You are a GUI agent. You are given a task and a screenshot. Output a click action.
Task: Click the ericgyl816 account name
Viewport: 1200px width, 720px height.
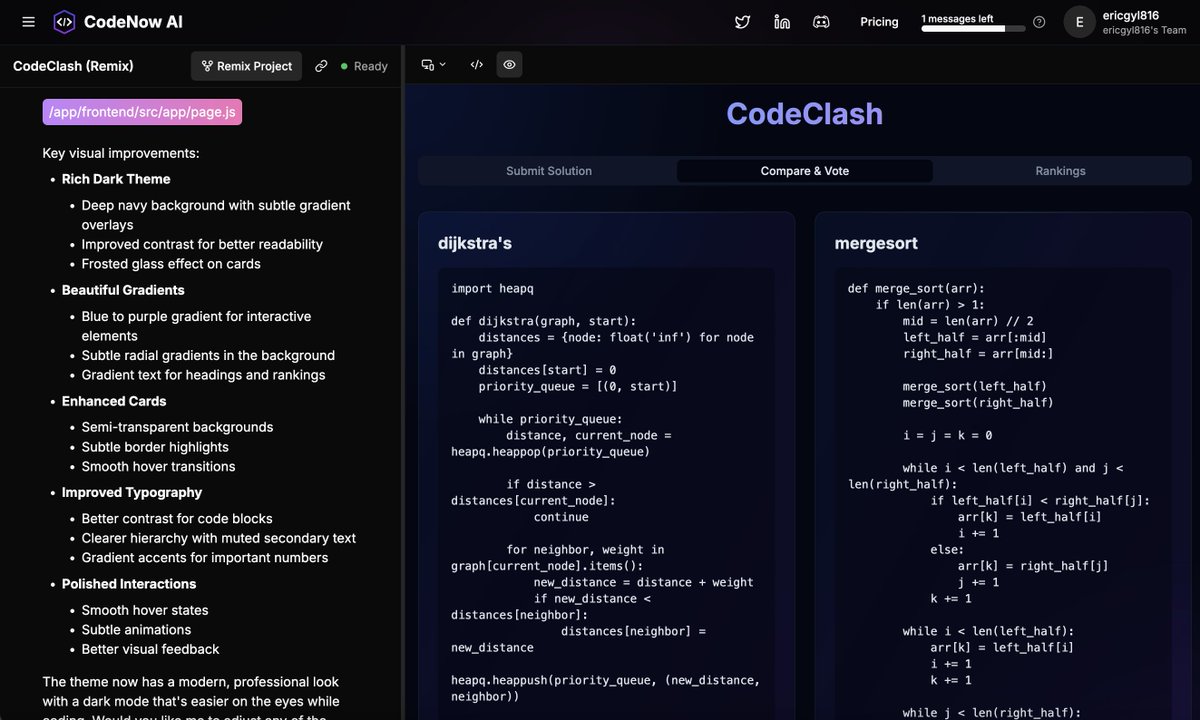(x=1130, y=15)
